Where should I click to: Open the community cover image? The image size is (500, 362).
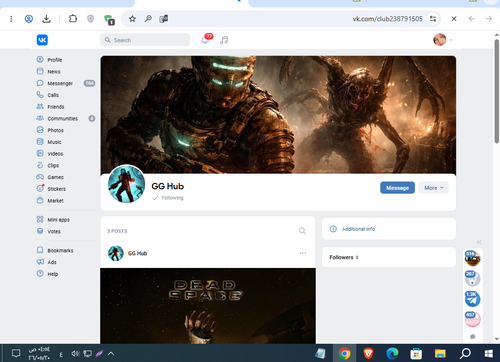tap(278, 114)
